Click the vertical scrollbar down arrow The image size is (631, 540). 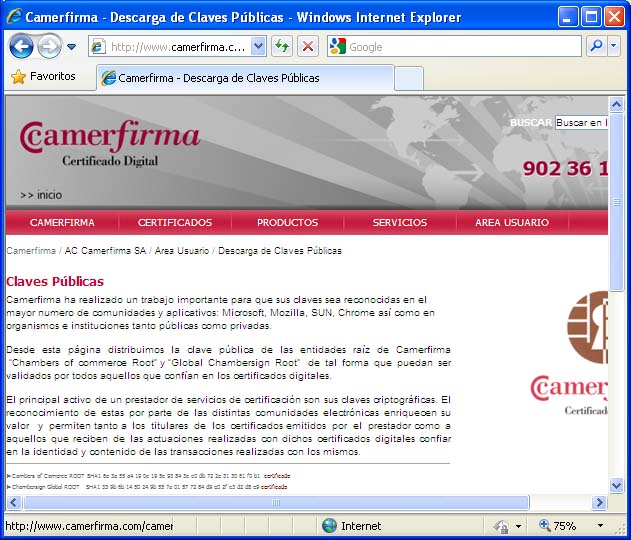[x=616, y=485]
